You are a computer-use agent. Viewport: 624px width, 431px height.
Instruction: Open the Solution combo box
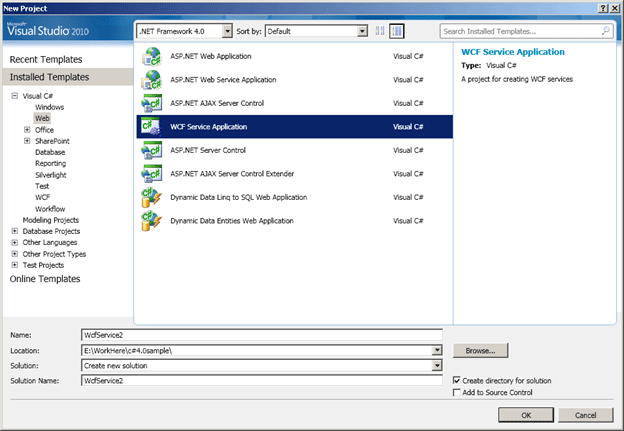pyautogui.click(x=437, y=365)
